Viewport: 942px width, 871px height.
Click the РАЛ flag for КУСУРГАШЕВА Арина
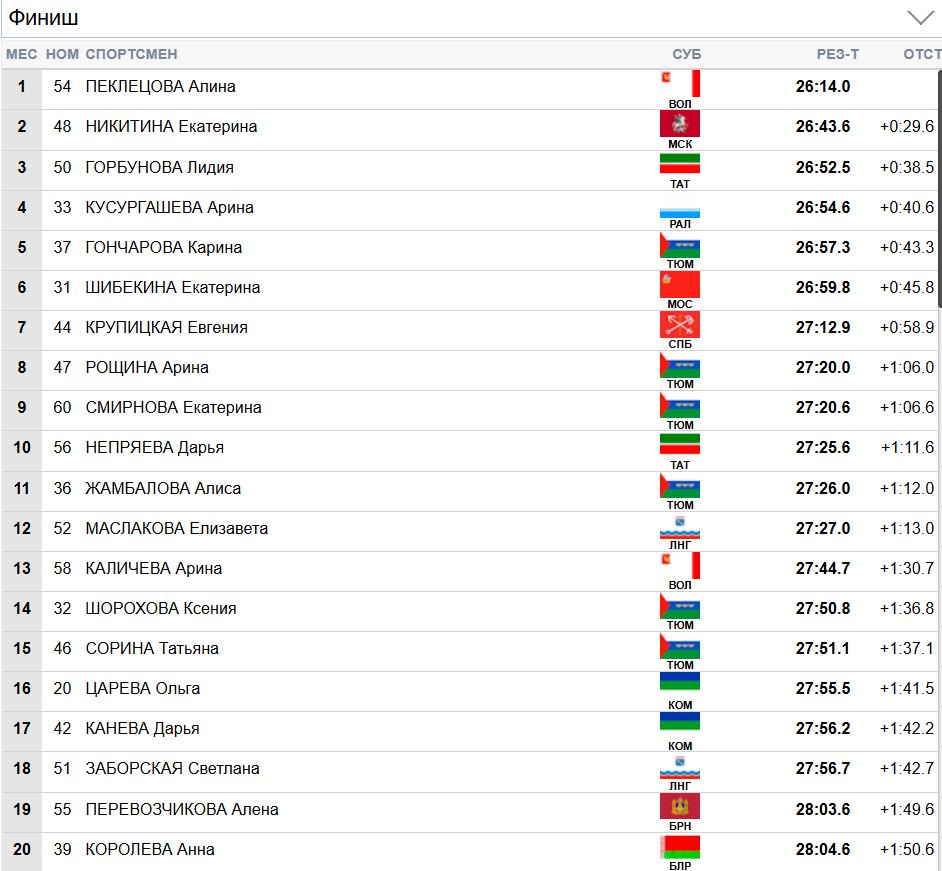pos(680,212)
